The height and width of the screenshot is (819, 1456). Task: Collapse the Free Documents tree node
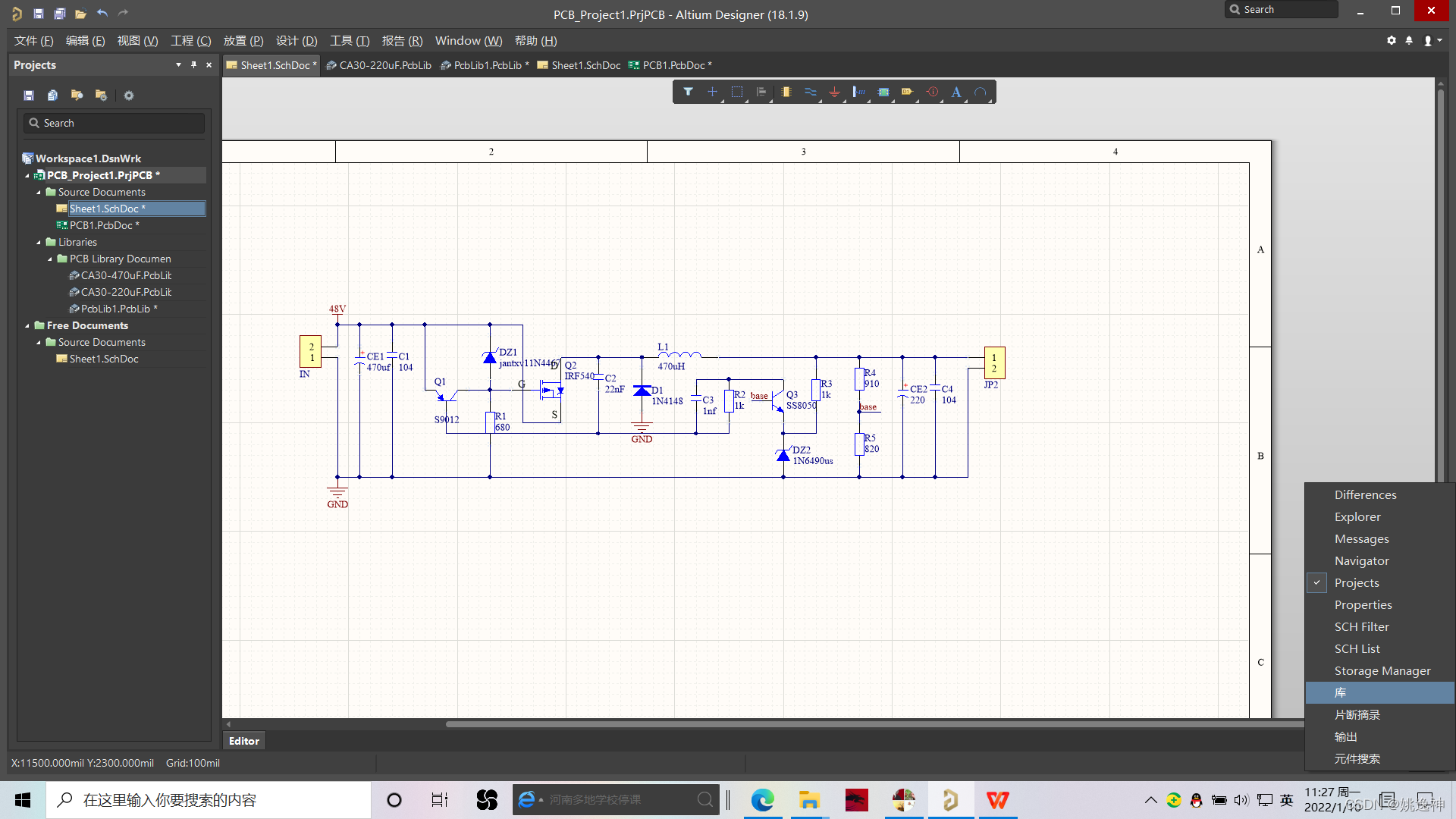coord(27,325)
